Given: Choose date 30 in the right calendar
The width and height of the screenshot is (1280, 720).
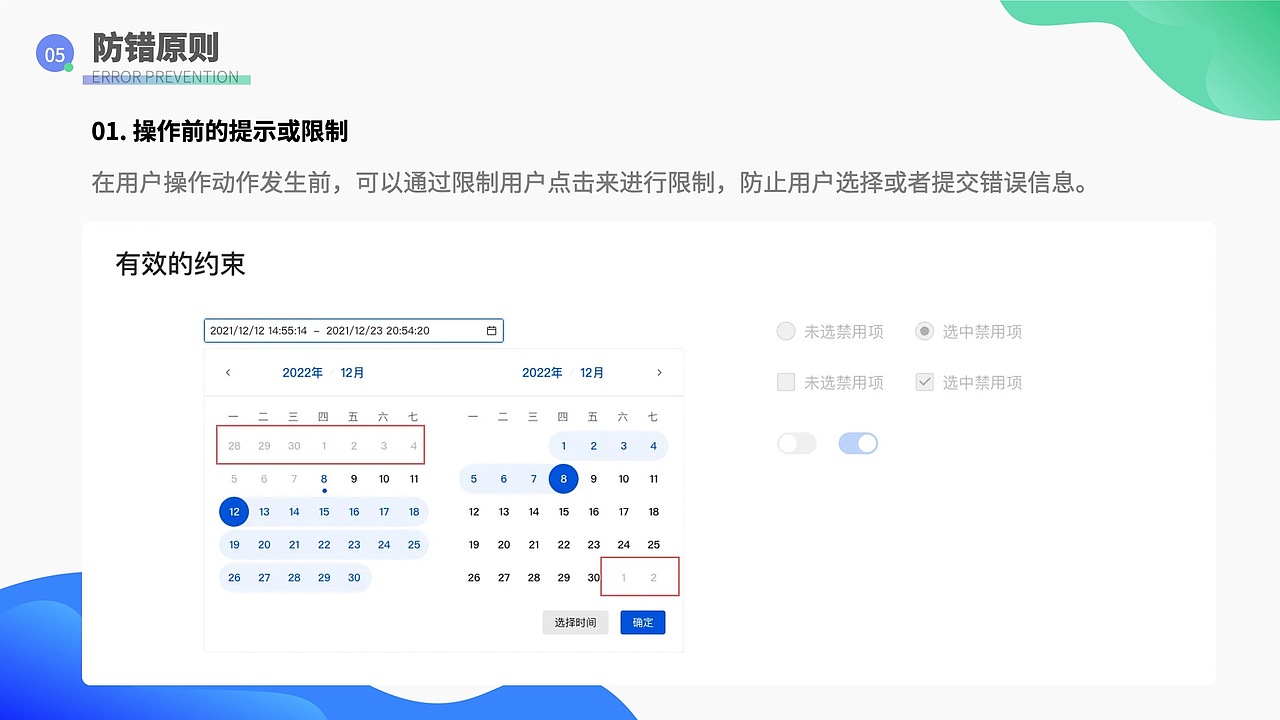Looking at the screenshot, I should (594, 578).
